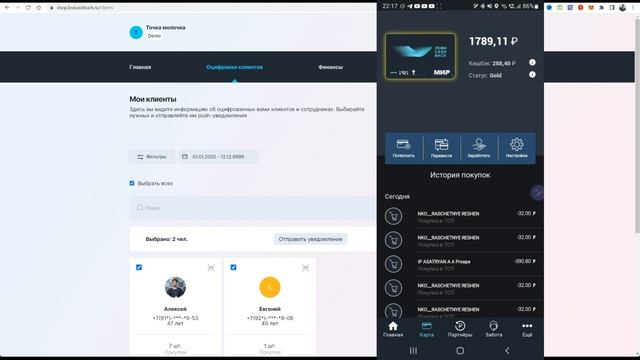Click the calendar icon in date range
Viewport: 640px width, 360px height.
coord(184,156)
